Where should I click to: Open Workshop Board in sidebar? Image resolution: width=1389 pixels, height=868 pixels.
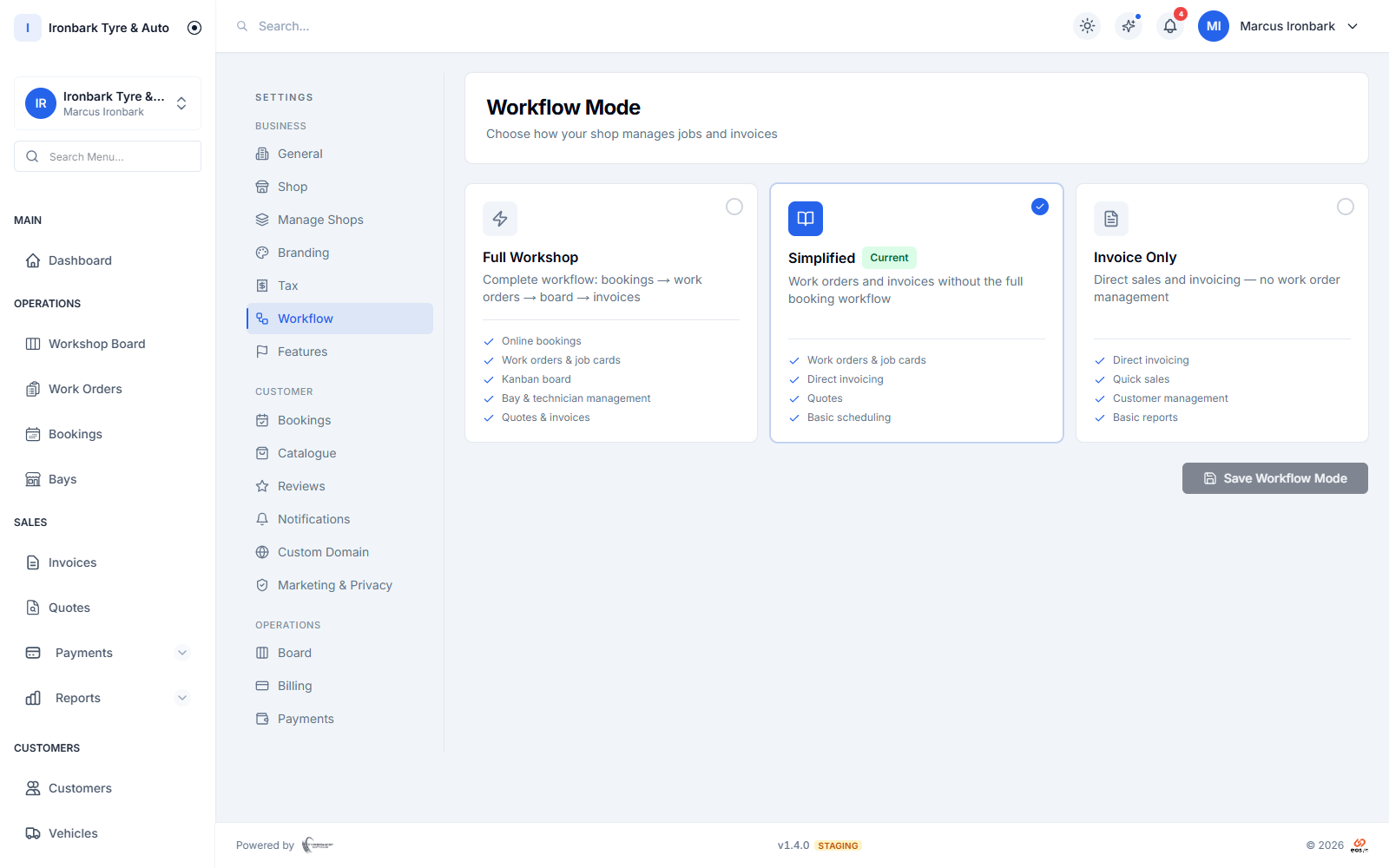pyautogui.click(x=108, y=344)
